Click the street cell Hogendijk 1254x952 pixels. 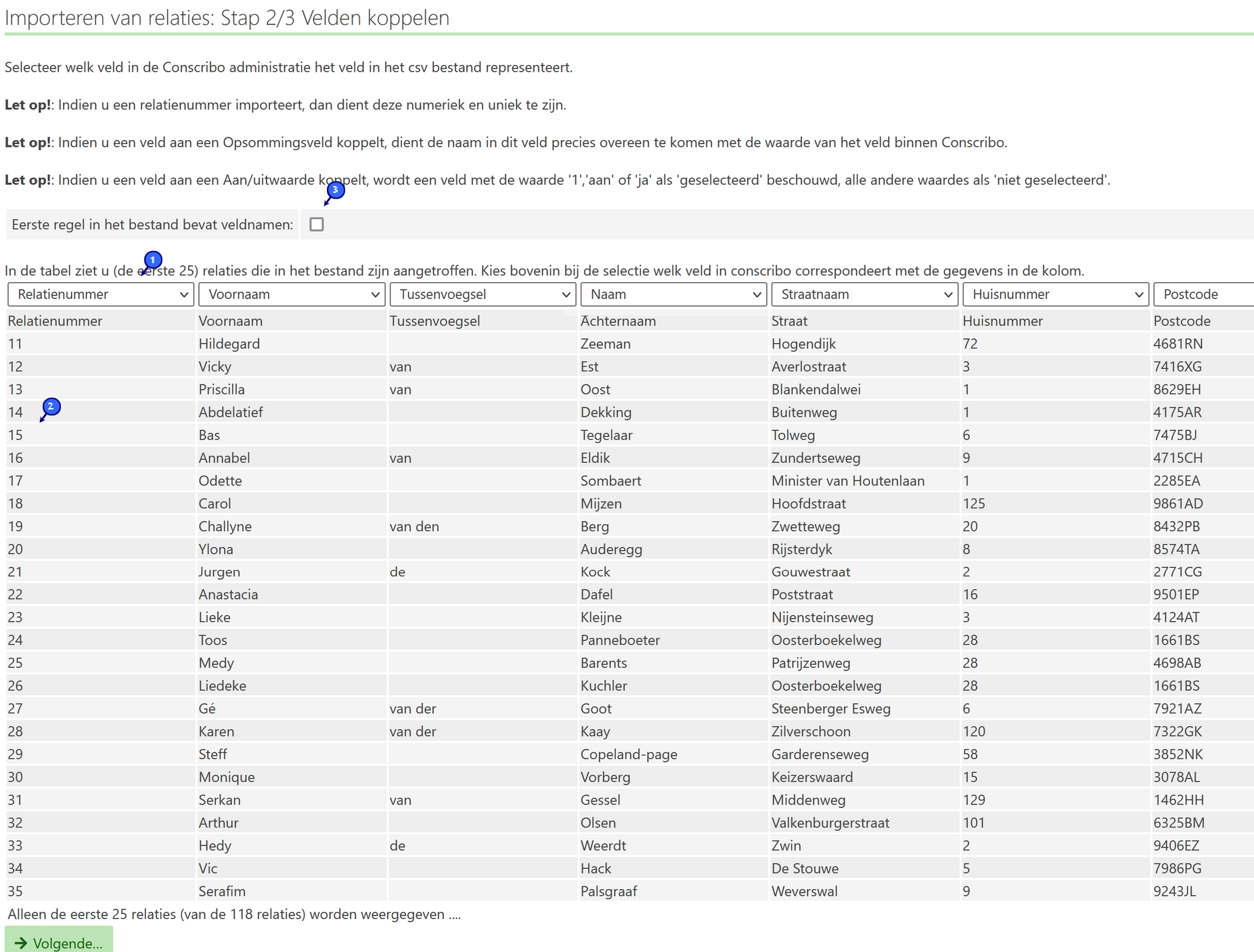tap(803, 344)
